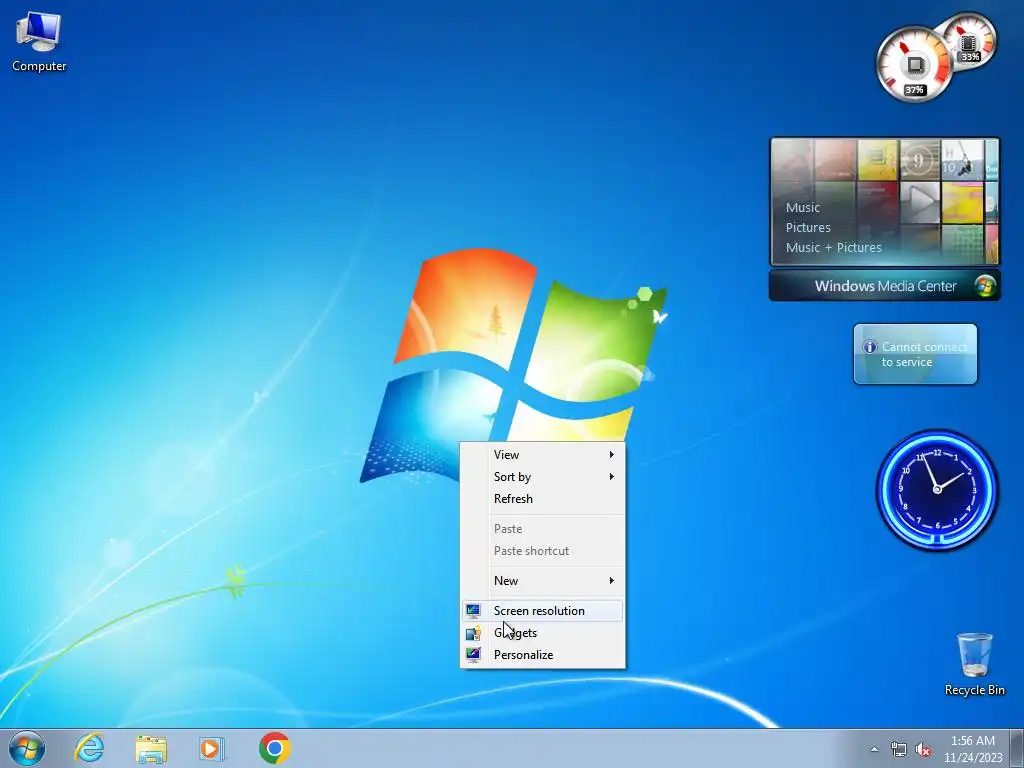Open Google Chrome from taskbar
Screen dimensions: 1024x768
click(x=275, y=748)
